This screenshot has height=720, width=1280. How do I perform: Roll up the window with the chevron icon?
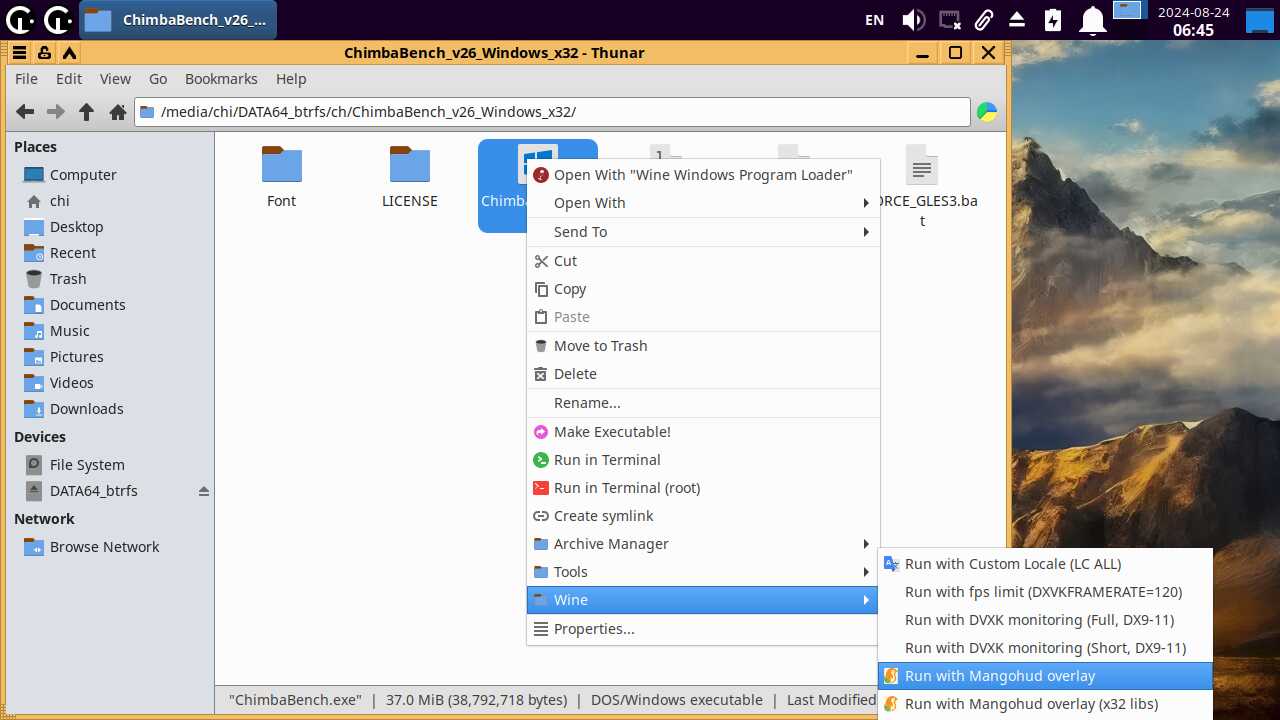coord(69,53)
